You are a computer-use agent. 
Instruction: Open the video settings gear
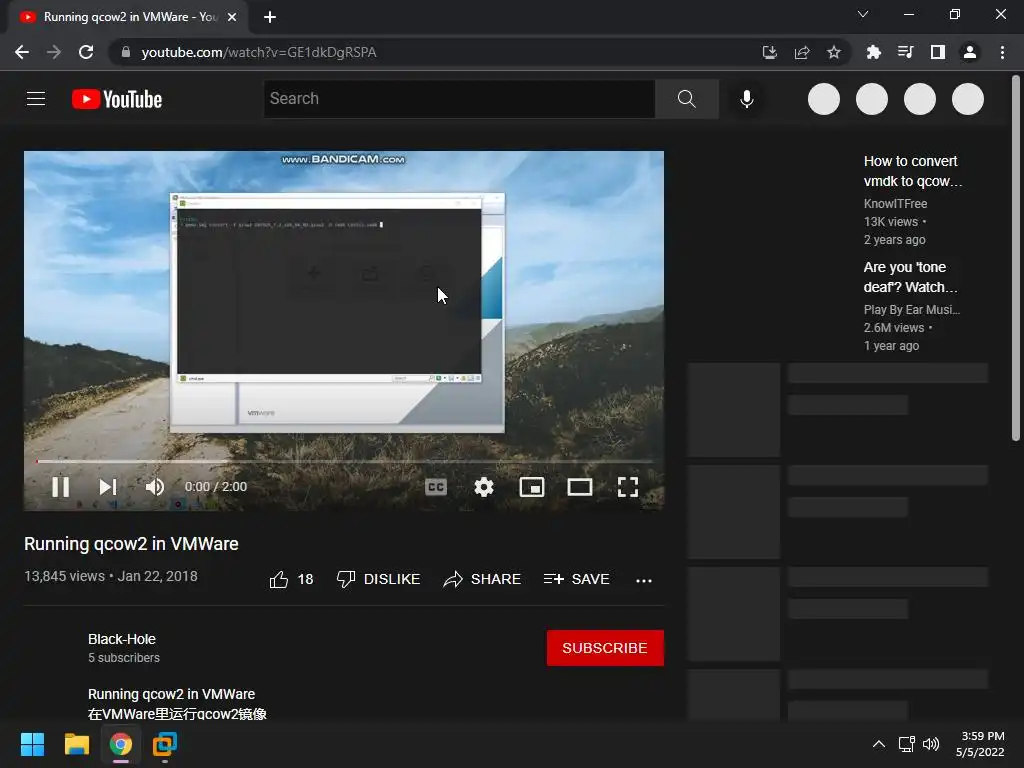[x=484, y=487]
